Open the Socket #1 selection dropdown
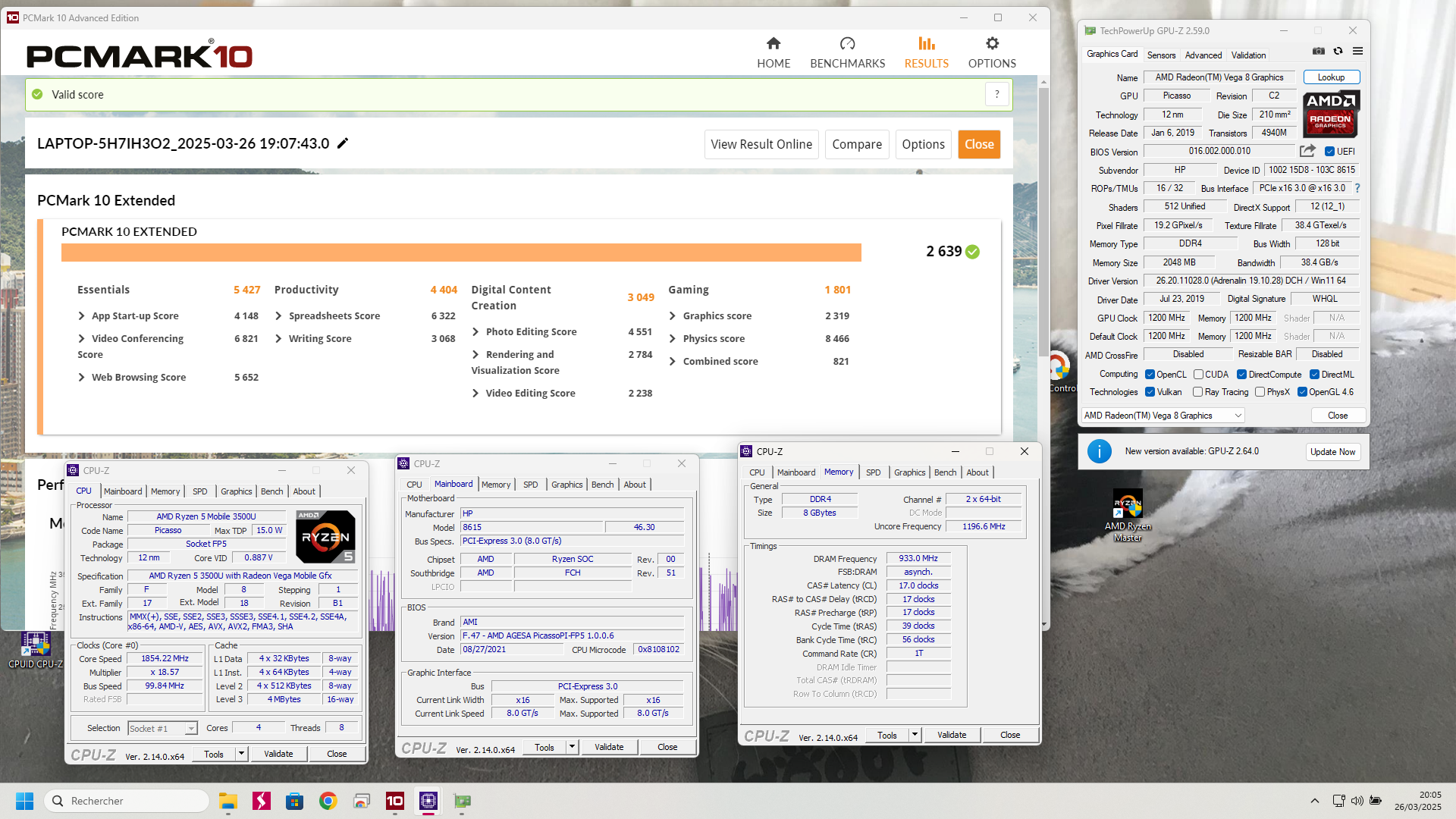 point(162,729)
